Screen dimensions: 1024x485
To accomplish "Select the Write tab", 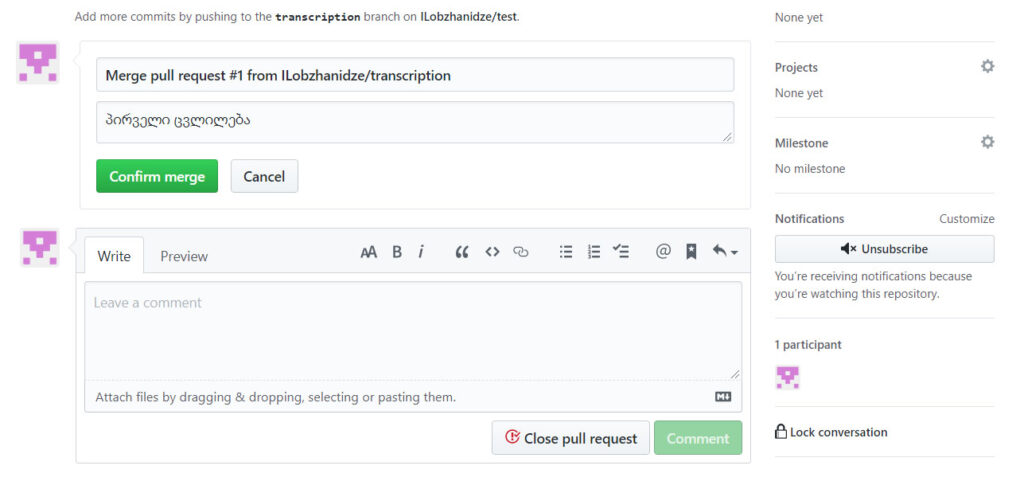I will pyautogui.click(x=114, y=256).
